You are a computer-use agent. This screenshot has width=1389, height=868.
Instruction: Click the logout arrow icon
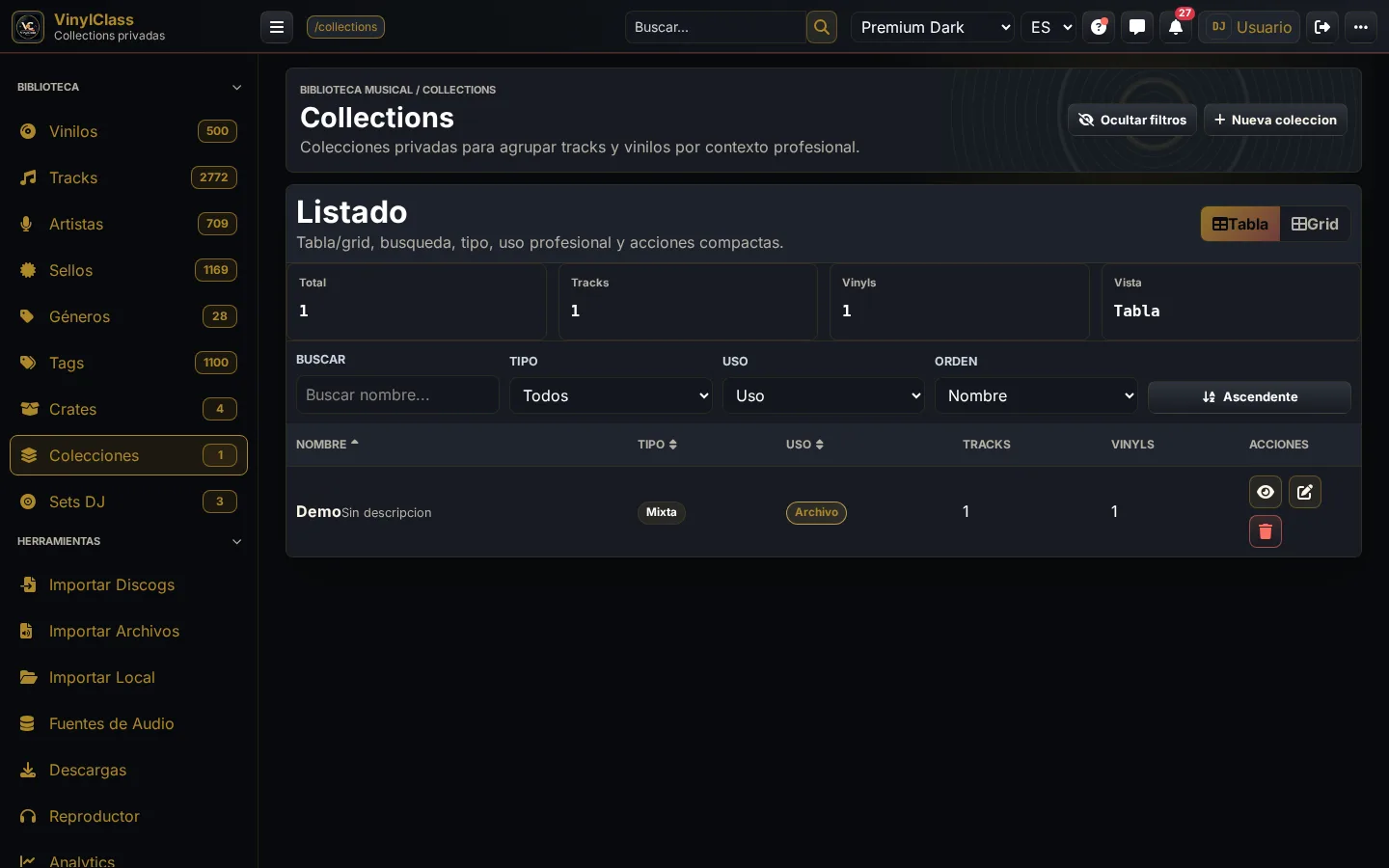click(x=1322, y=27)
